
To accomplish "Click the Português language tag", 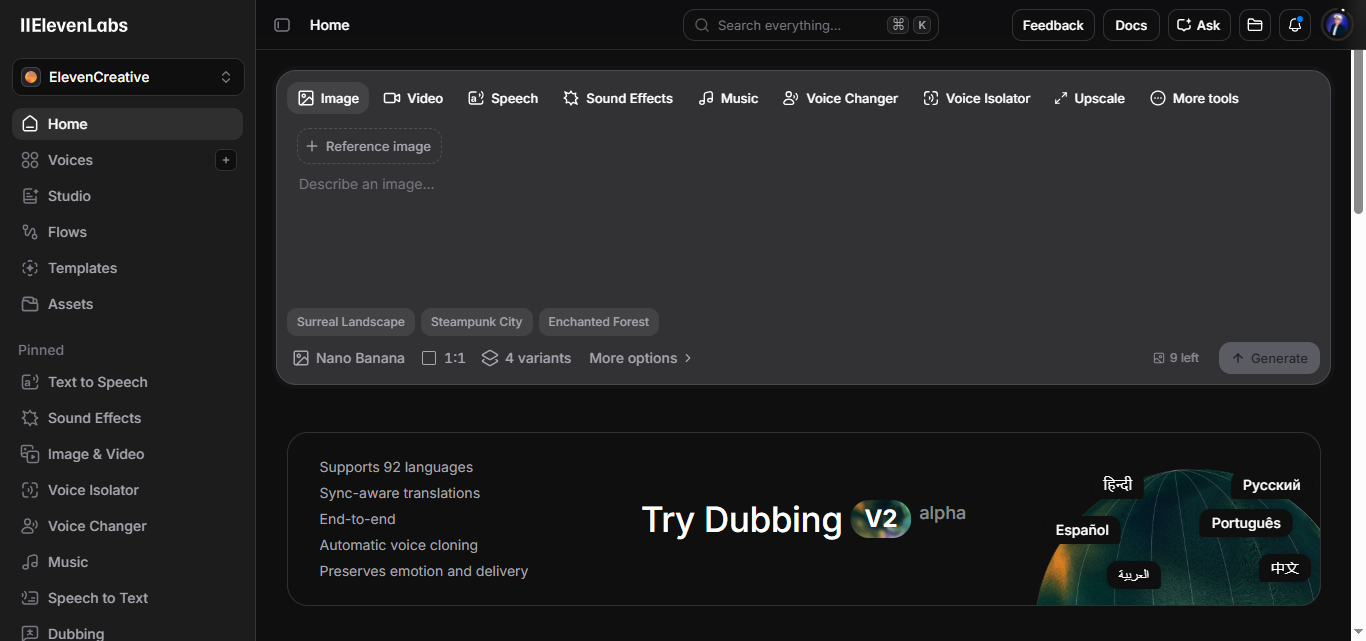I will [1246, 523].
